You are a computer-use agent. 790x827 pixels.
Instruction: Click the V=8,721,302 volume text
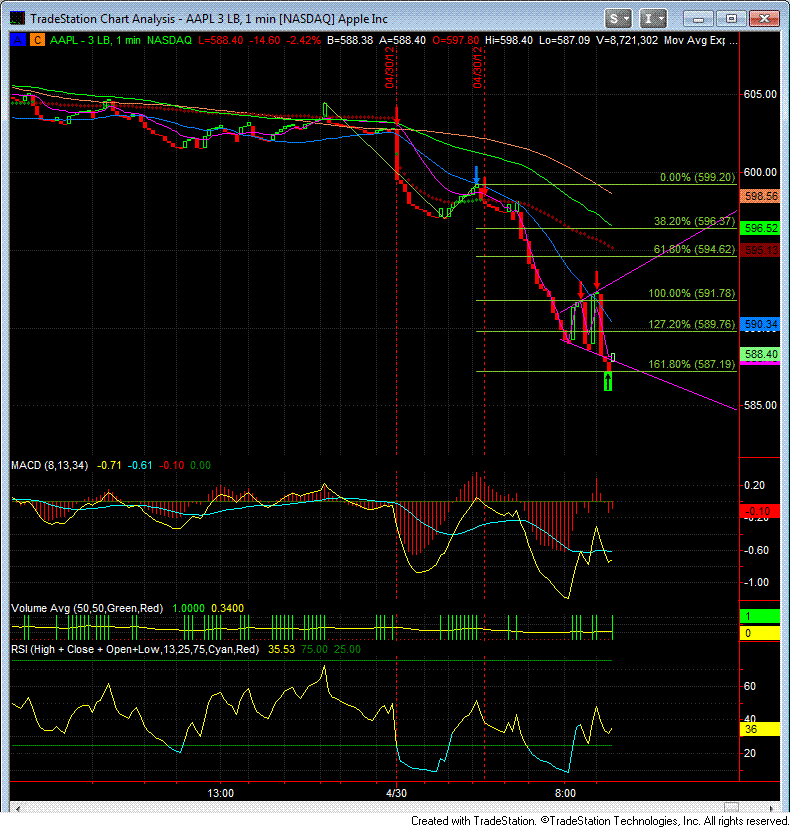click(627, 40)
